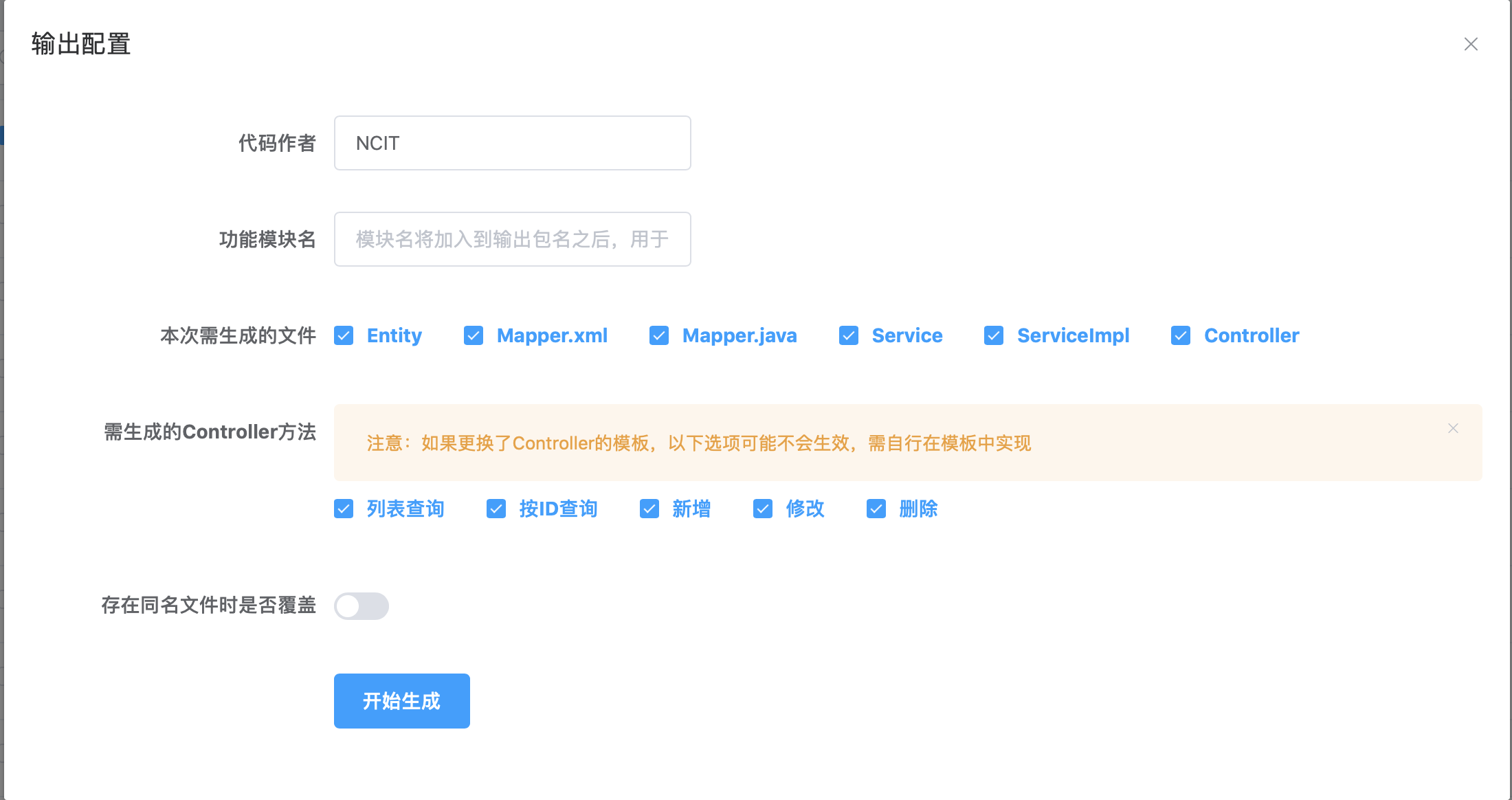This screenshot has height=800, width=1512.
Task: Click the 开始生成 button
Action: [x=402, y=701]
